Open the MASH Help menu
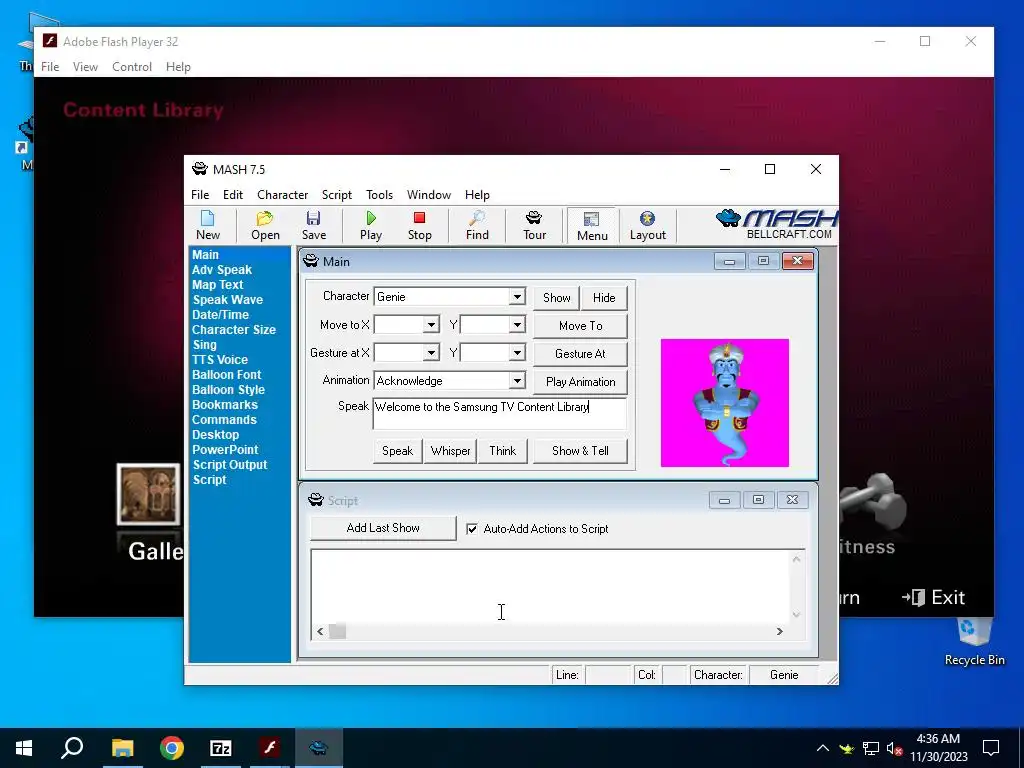The height and width of the screenshot is (768, 1024). tap(477, 195)
